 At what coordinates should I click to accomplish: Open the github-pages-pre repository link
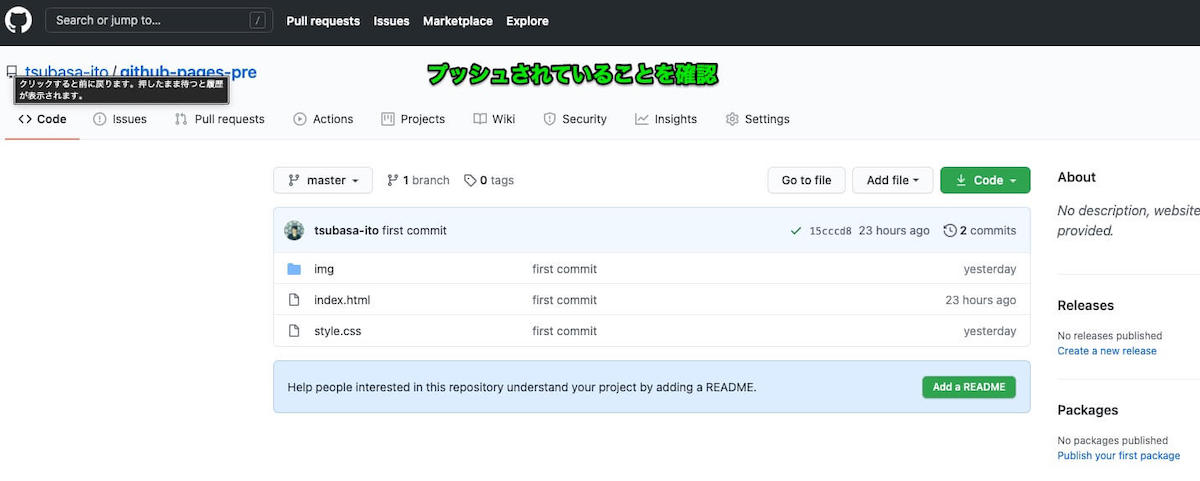pyautogui.click(x=189, y=72)
